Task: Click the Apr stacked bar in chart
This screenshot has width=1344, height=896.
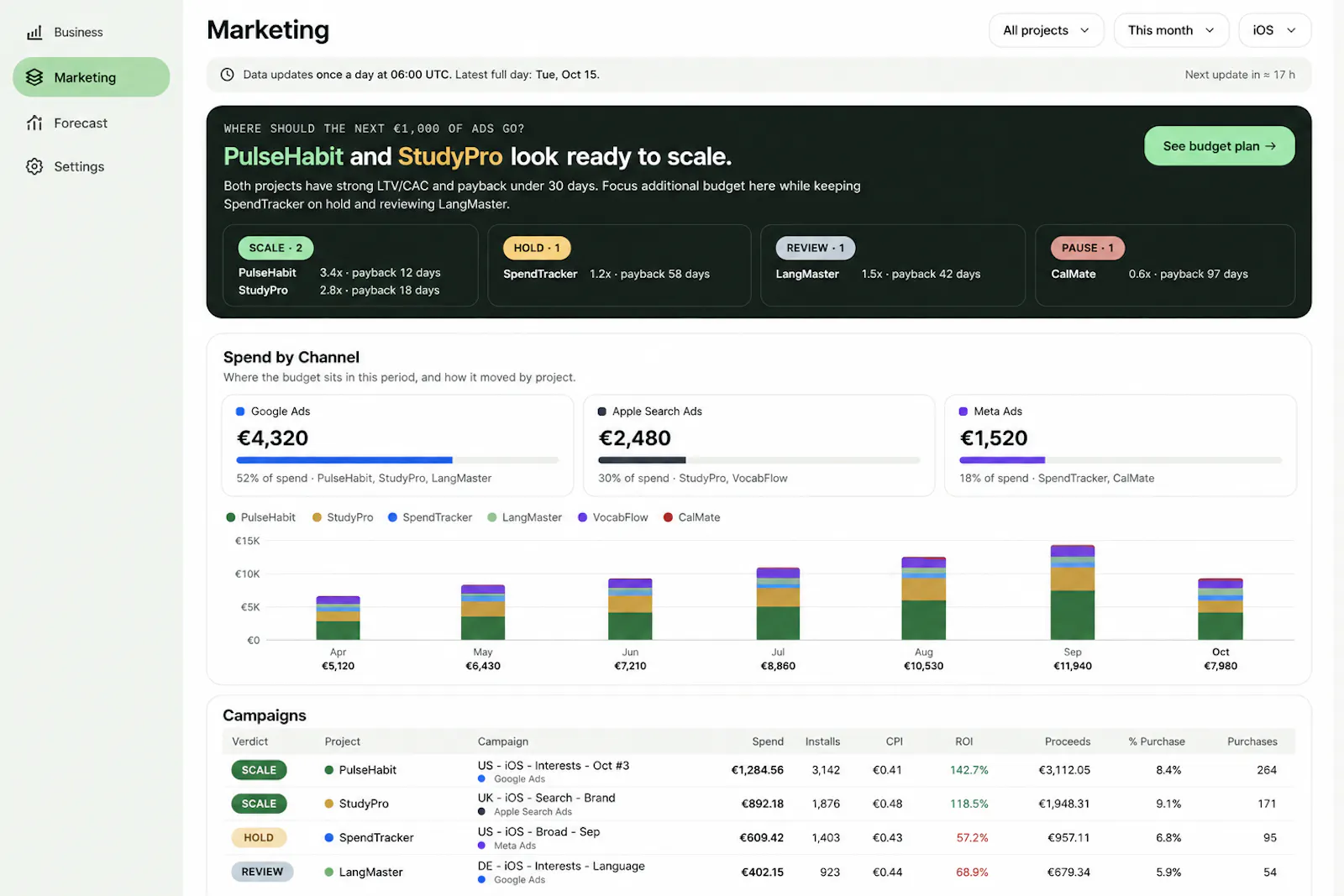Action: click(x=338, y=618)
